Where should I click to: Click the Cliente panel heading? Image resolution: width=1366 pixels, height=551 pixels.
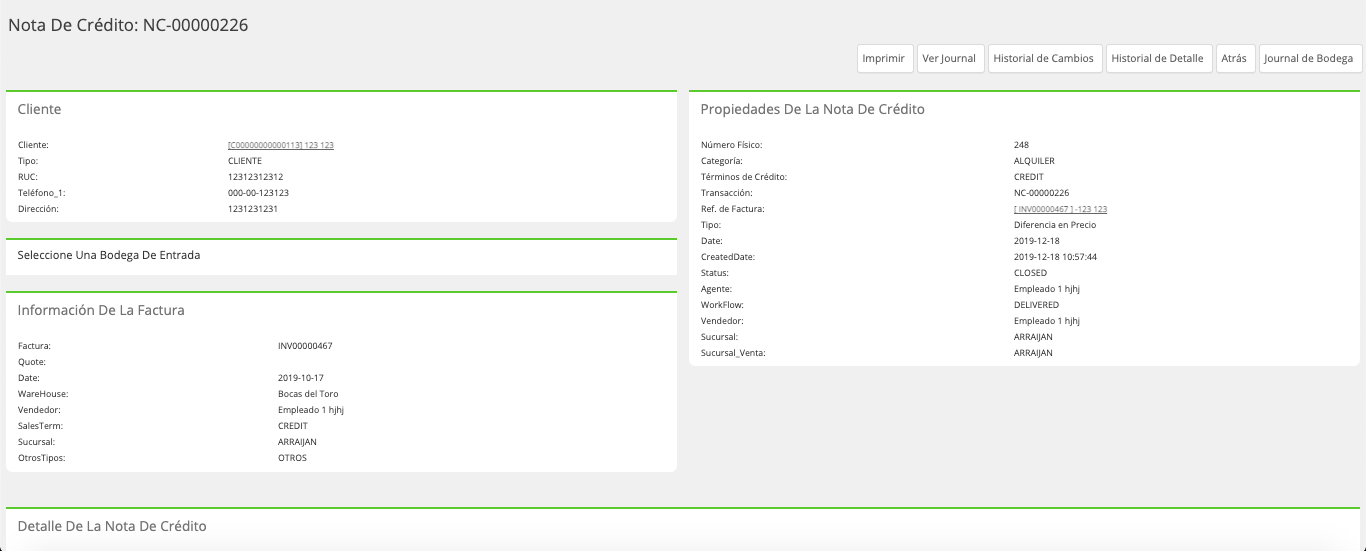coord(39,109)
